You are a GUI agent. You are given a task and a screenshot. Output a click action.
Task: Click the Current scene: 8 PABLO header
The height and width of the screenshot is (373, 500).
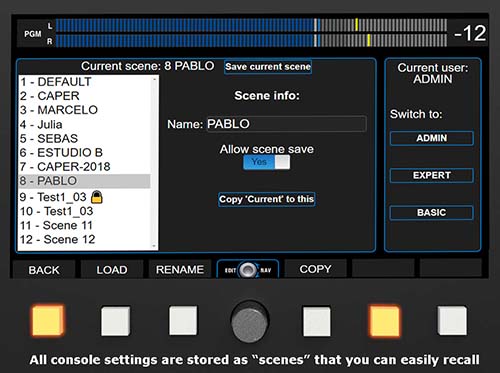(x=148, y=66)
